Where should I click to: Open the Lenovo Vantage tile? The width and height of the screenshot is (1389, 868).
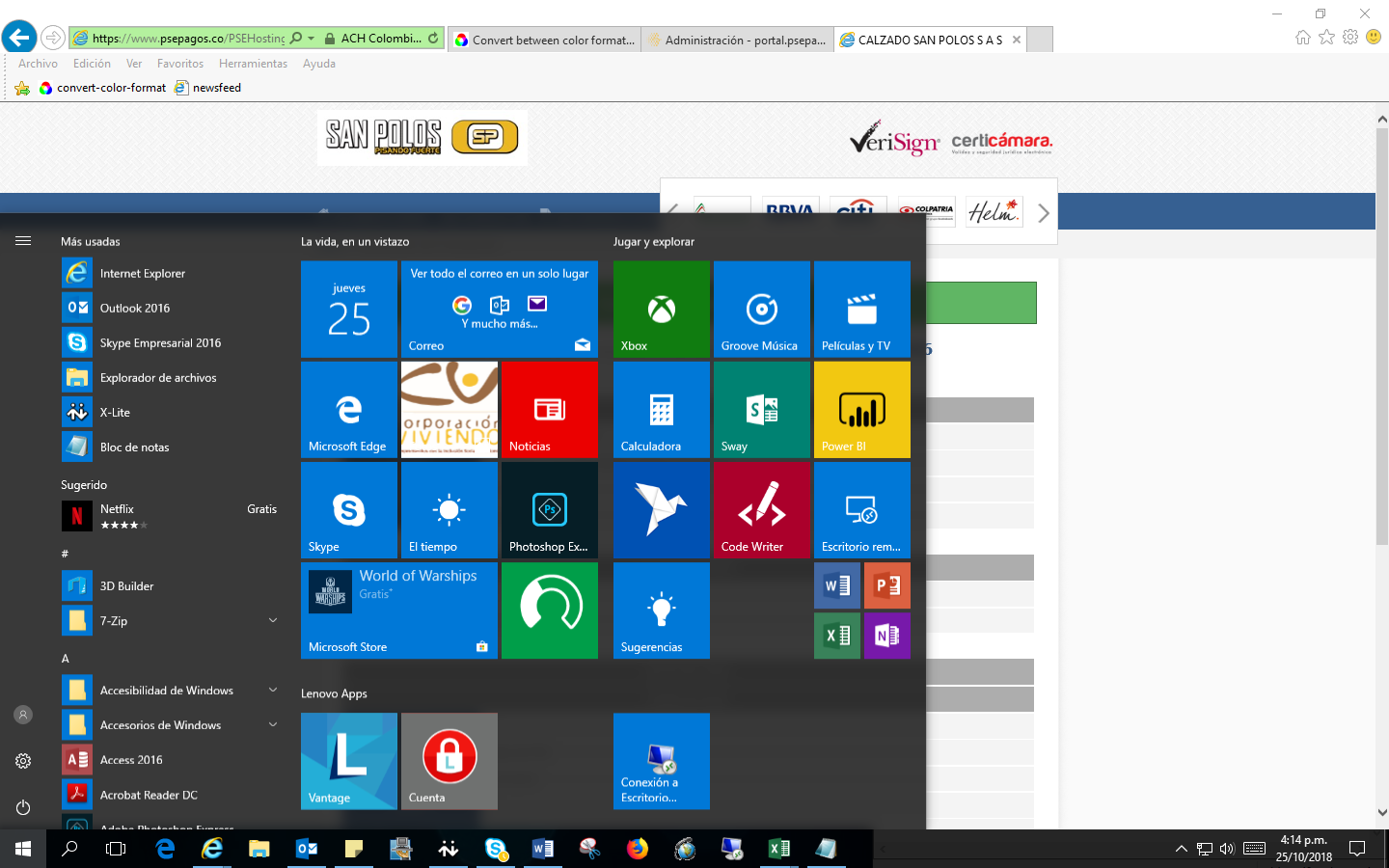coord(349,761)
